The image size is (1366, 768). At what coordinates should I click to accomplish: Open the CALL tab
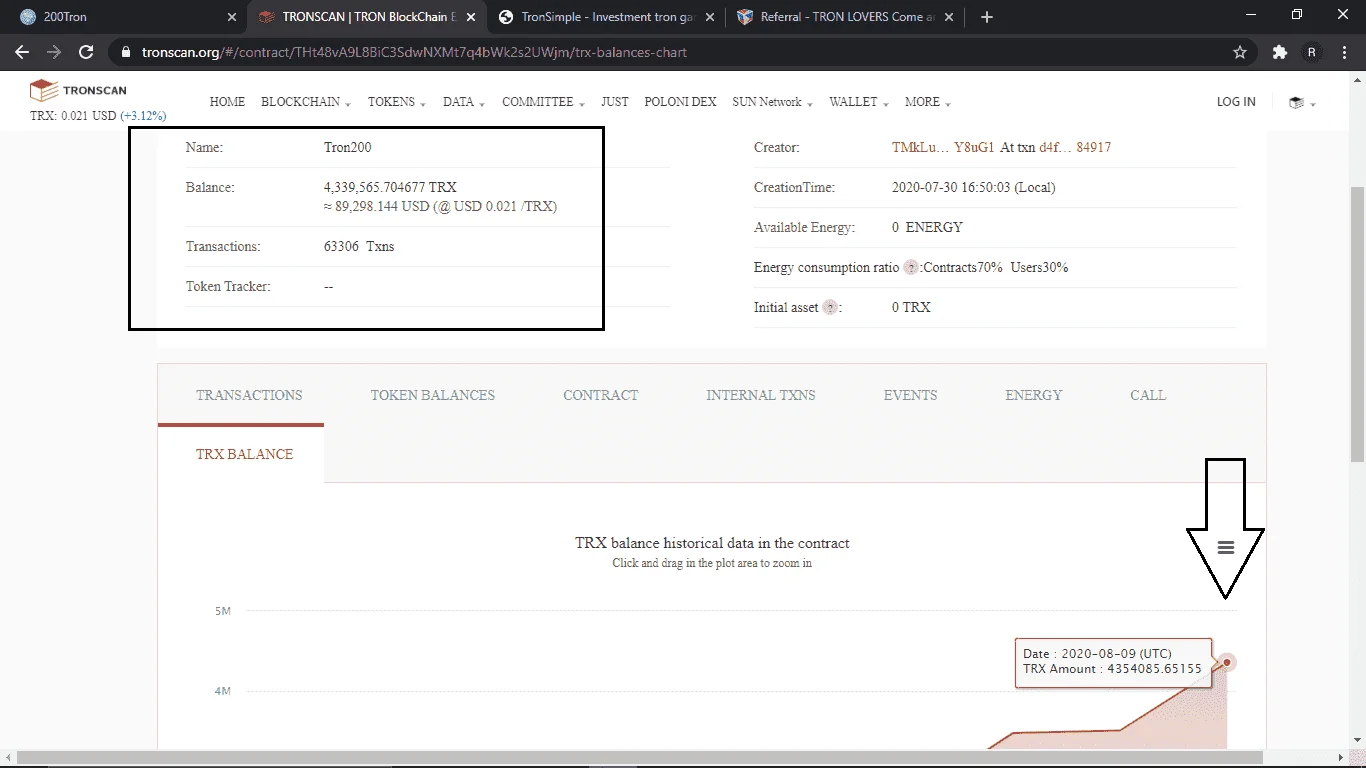point(1148,395)
